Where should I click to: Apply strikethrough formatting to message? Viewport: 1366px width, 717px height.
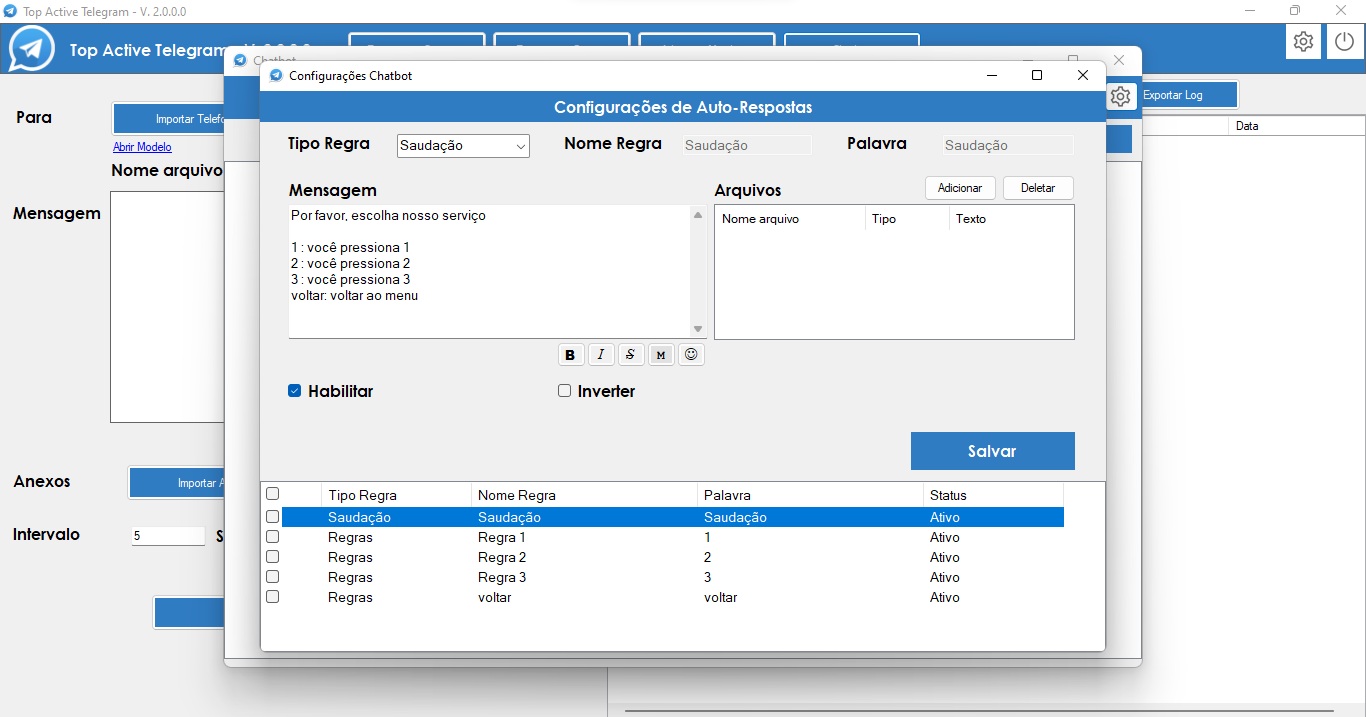630,354
